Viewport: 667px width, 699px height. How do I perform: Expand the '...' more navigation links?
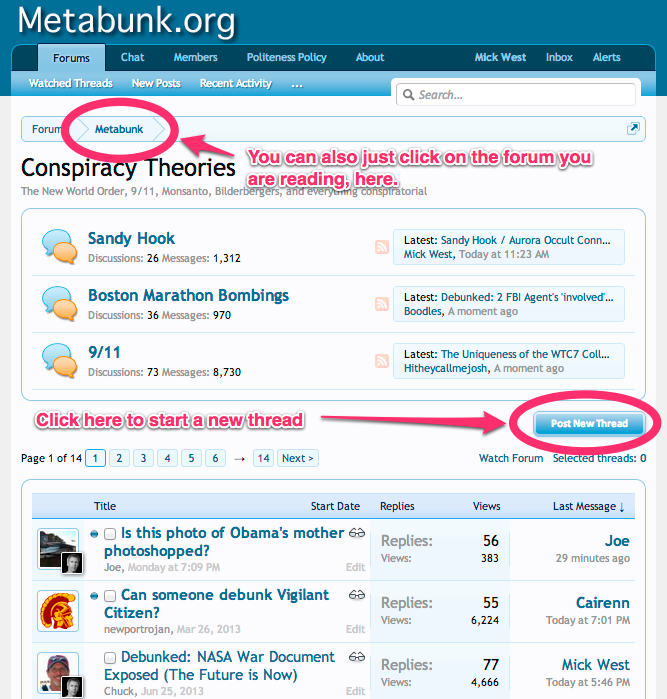tap(297, 84)
